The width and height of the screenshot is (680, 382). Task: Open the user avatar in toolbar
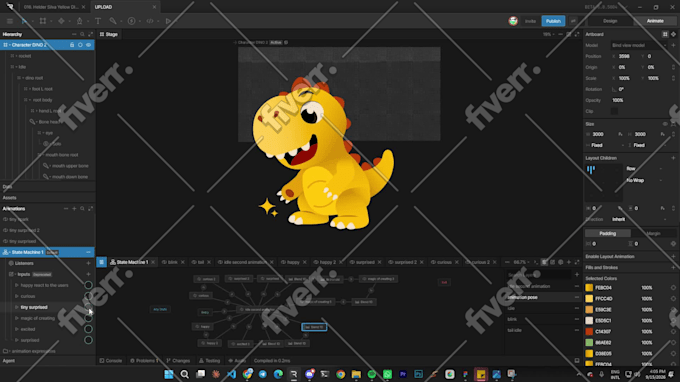[513, 21]
